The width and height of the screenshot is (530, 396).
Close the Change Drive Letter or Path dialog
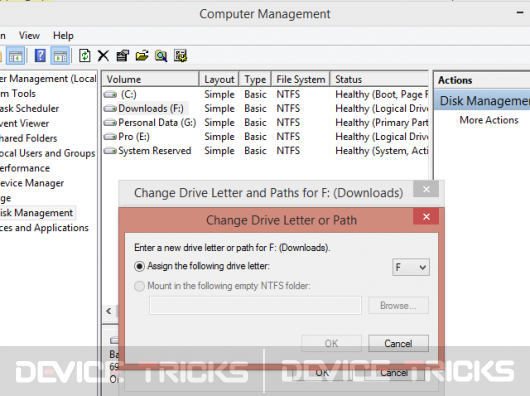(426, 216)
